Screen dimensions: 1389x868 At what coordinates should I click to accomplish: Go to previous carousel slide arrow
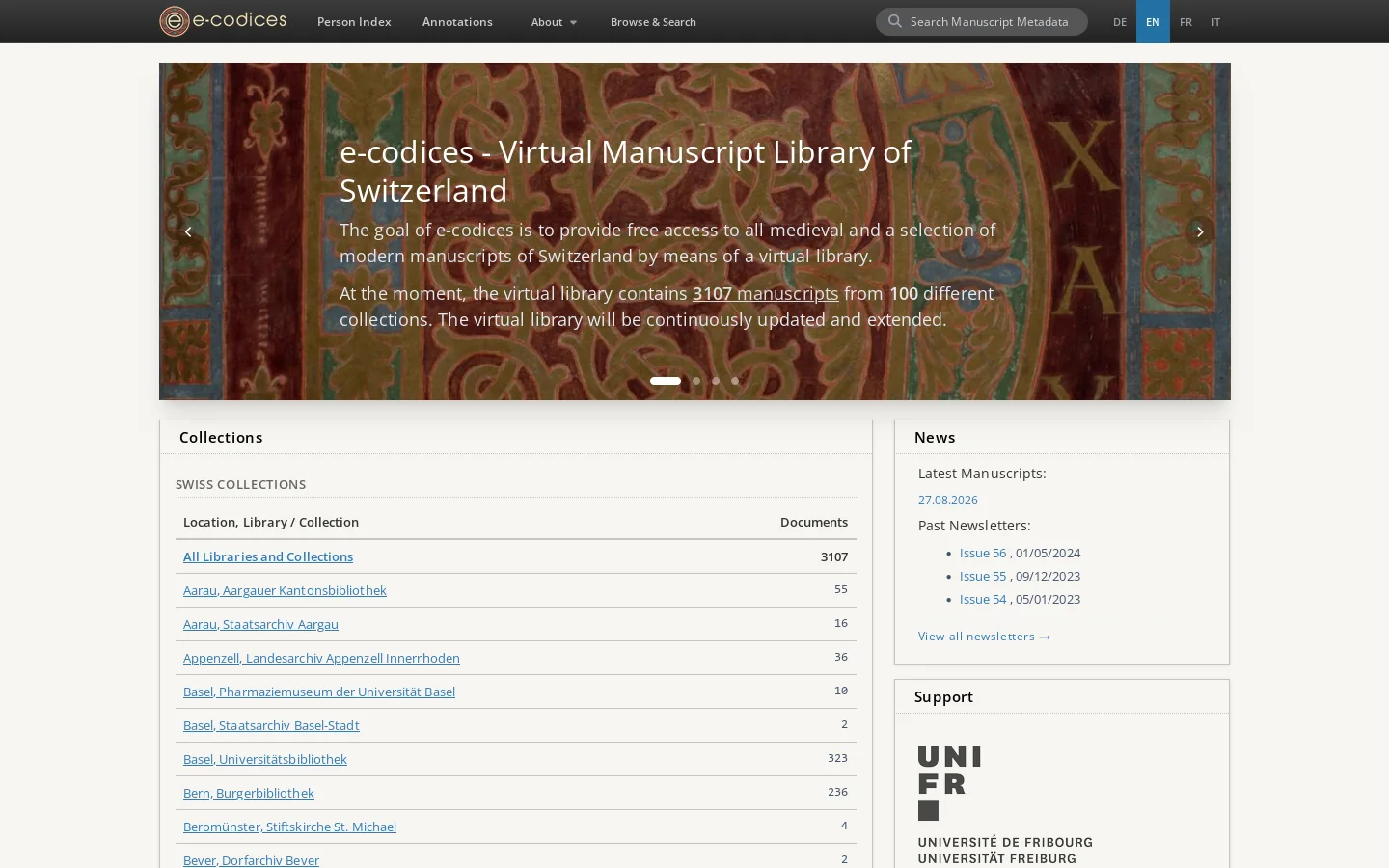[188, 231]
